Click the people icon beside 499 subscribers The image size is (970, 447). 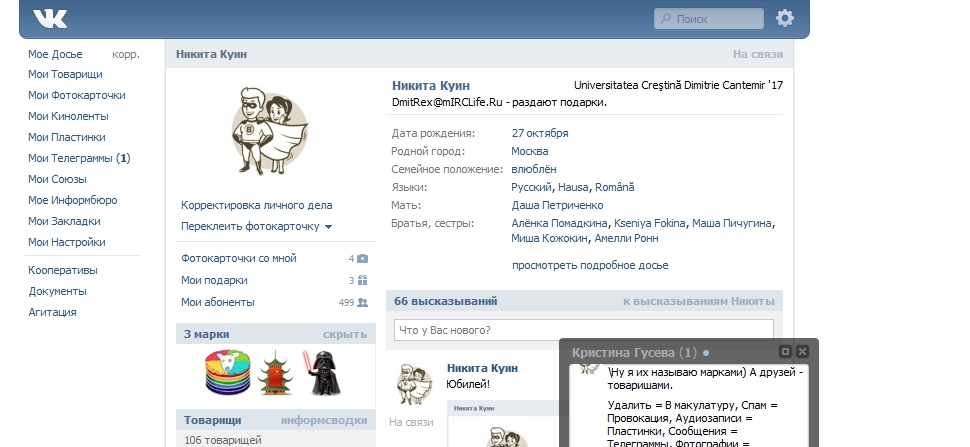point(363,302)
